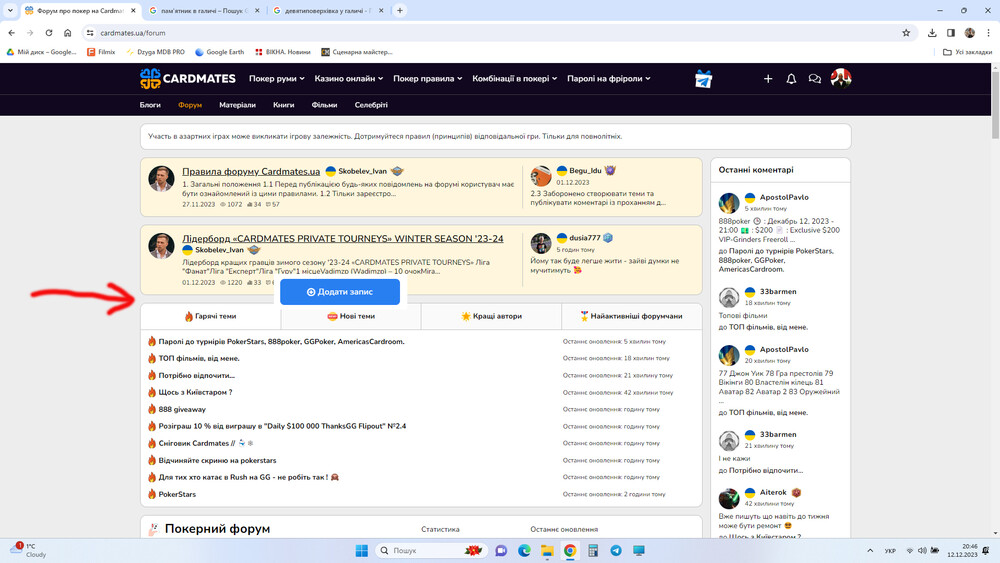The width and height of the screenshot is (1000, 563).
Task: Open the Книги section
Action: [284, 105]
